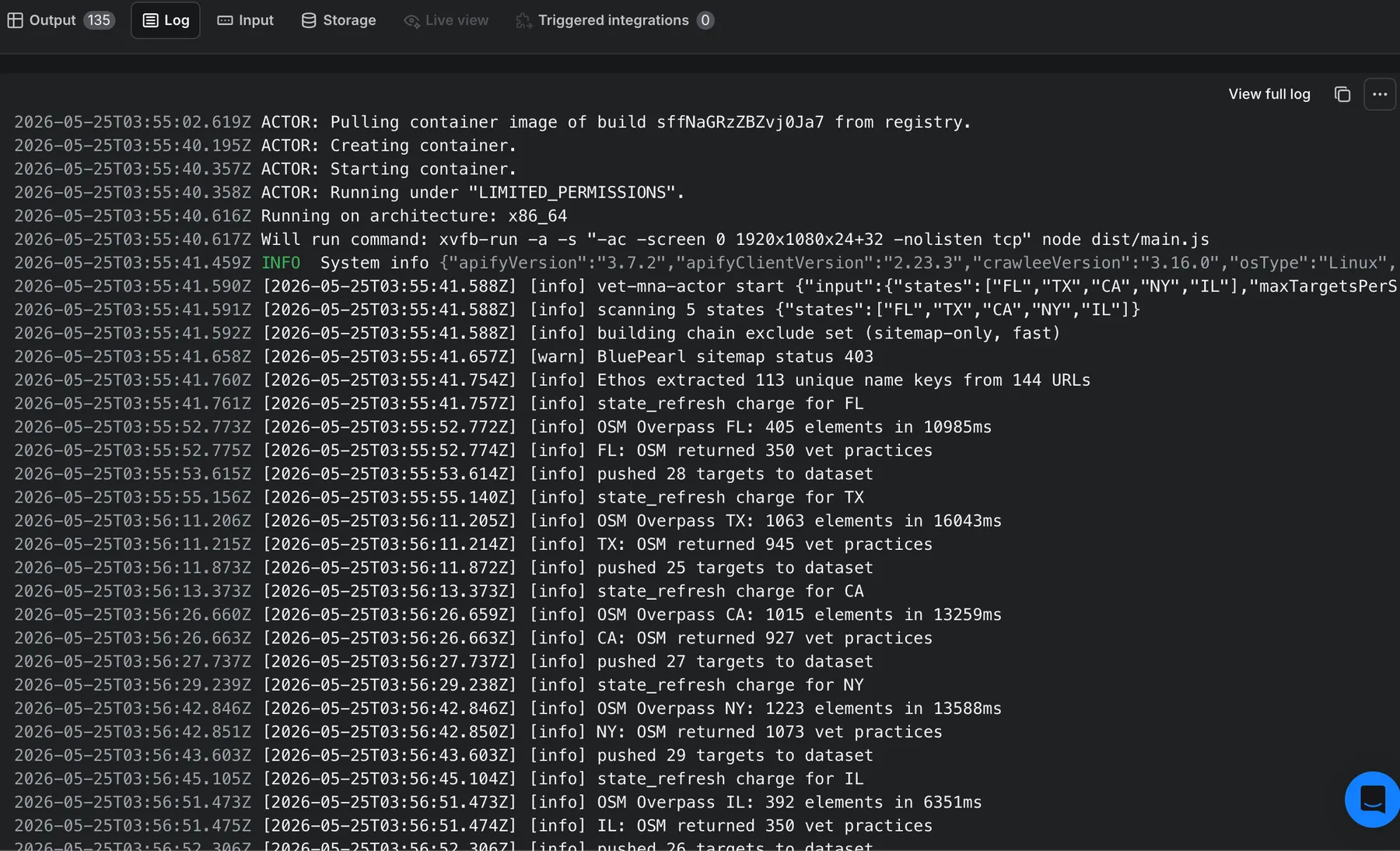Click 'TX: OSM returned 945 vet practices'

[x=473, y=544]
